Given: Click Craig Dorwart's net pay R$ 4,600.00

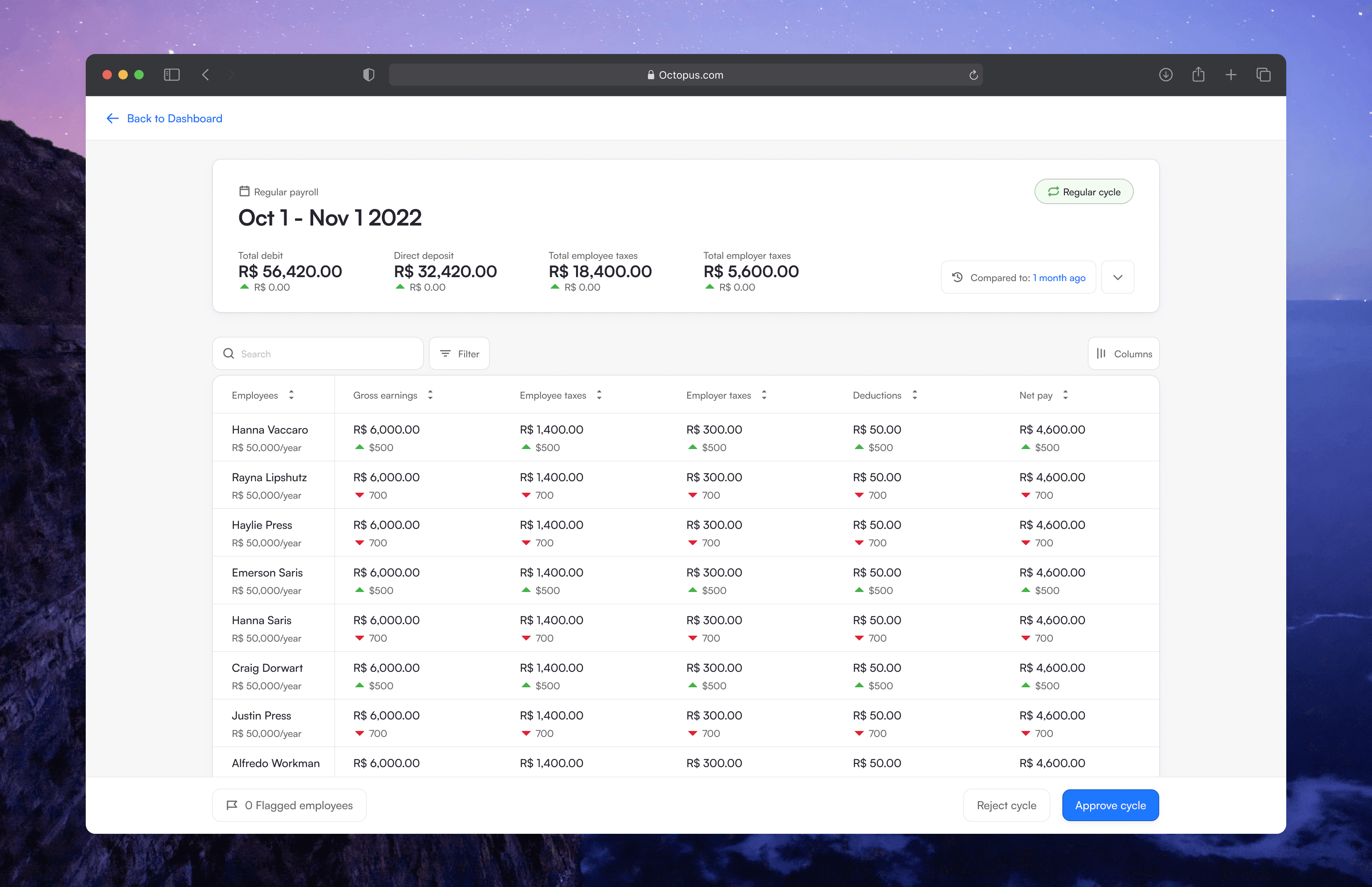Looking at the screenshot, I should tap(1052, 668).
